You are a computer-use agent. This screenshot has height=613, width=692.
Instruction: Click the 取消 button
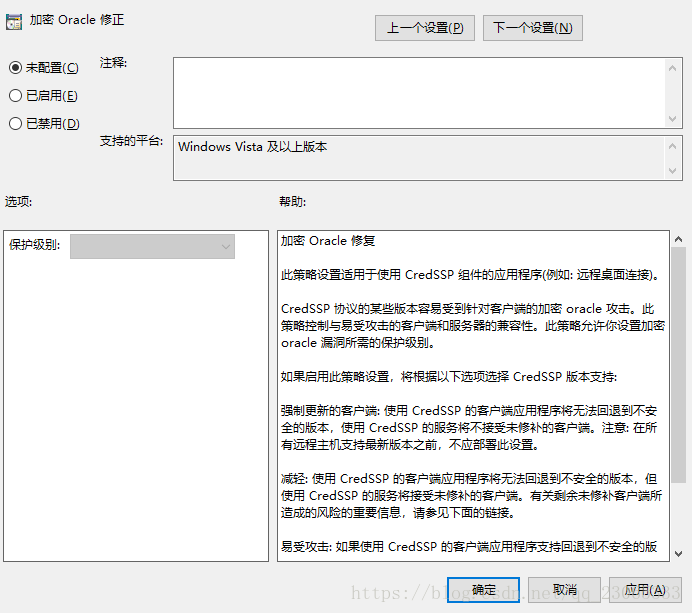pos(564,590)
